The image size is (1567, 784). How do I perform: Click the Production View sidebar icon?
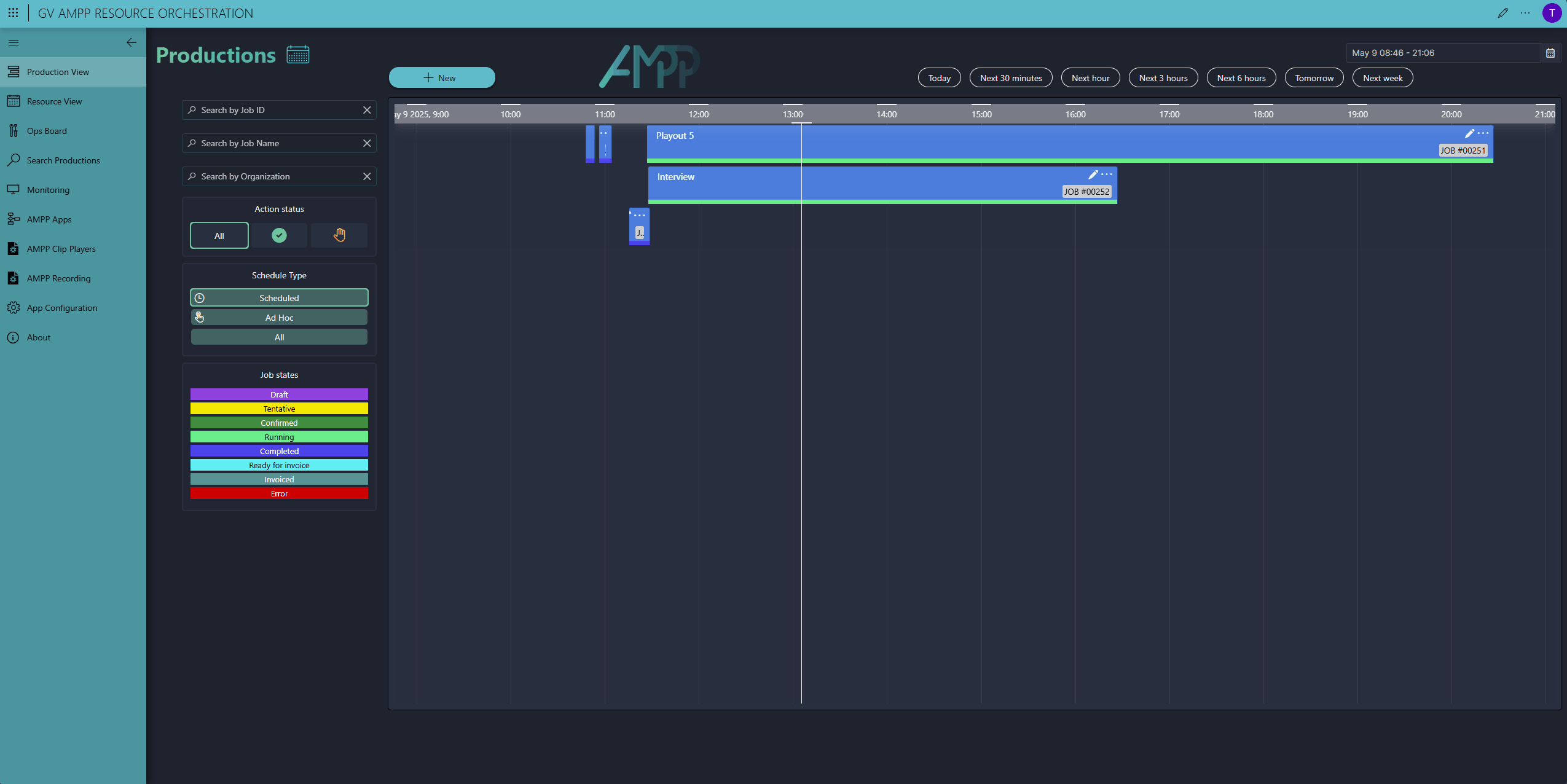coord(14,72)
